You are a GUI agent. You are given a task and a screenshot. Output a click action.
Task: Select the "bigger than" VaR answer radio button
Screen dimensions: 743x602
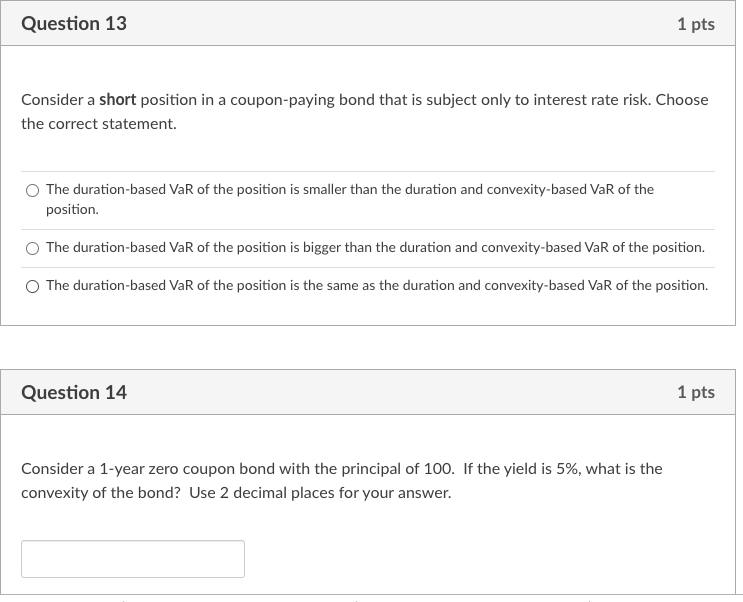click(x=33, y=247)
